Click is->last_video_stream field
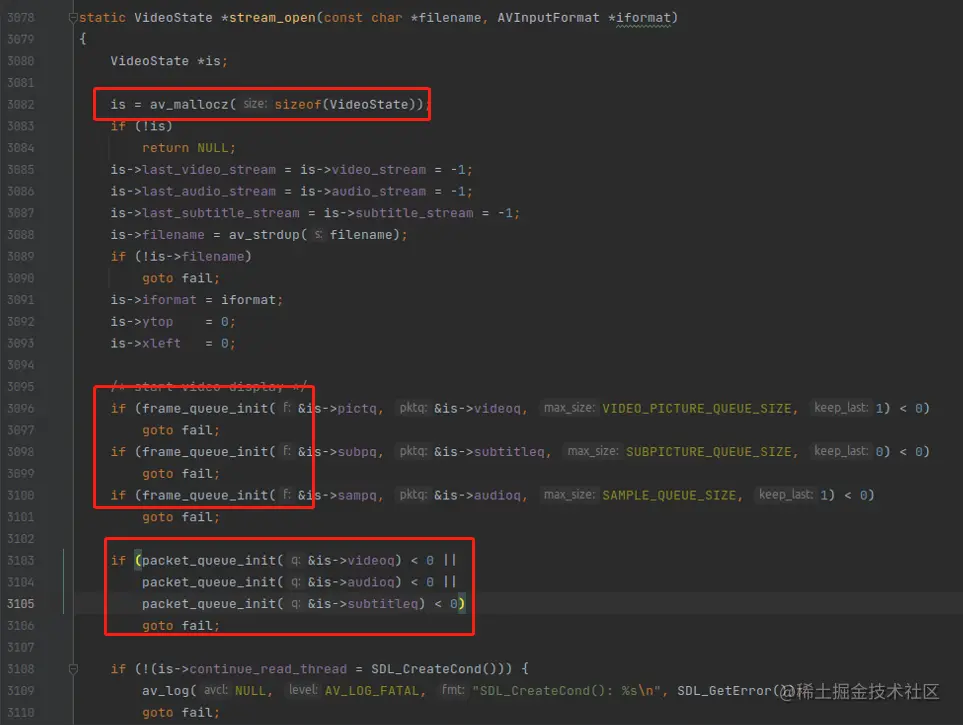 pyautogui.click(x=193, y=170)
